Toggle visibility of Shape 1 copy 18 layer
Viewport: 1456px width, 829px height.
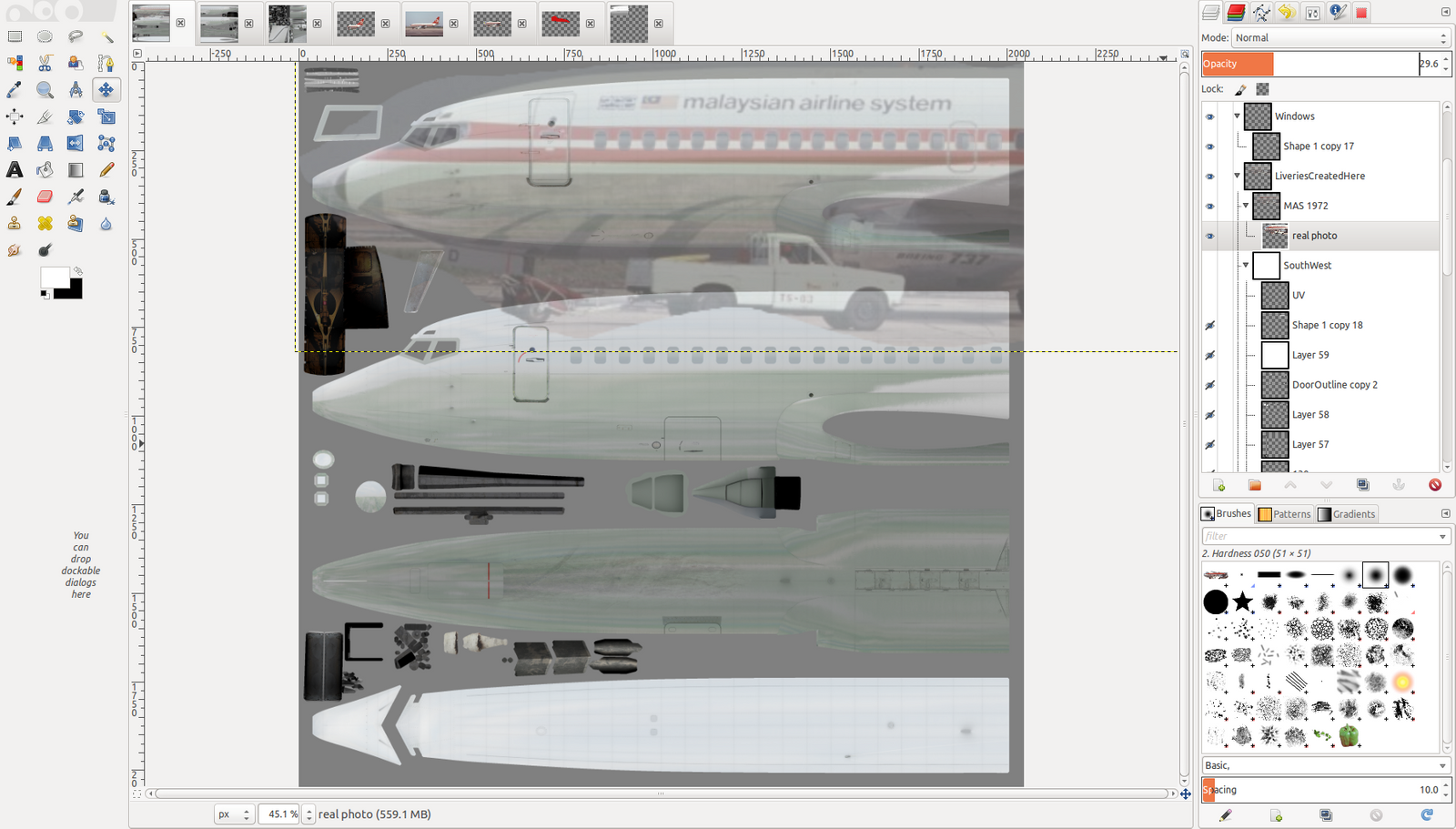(x=1209, y=326)
